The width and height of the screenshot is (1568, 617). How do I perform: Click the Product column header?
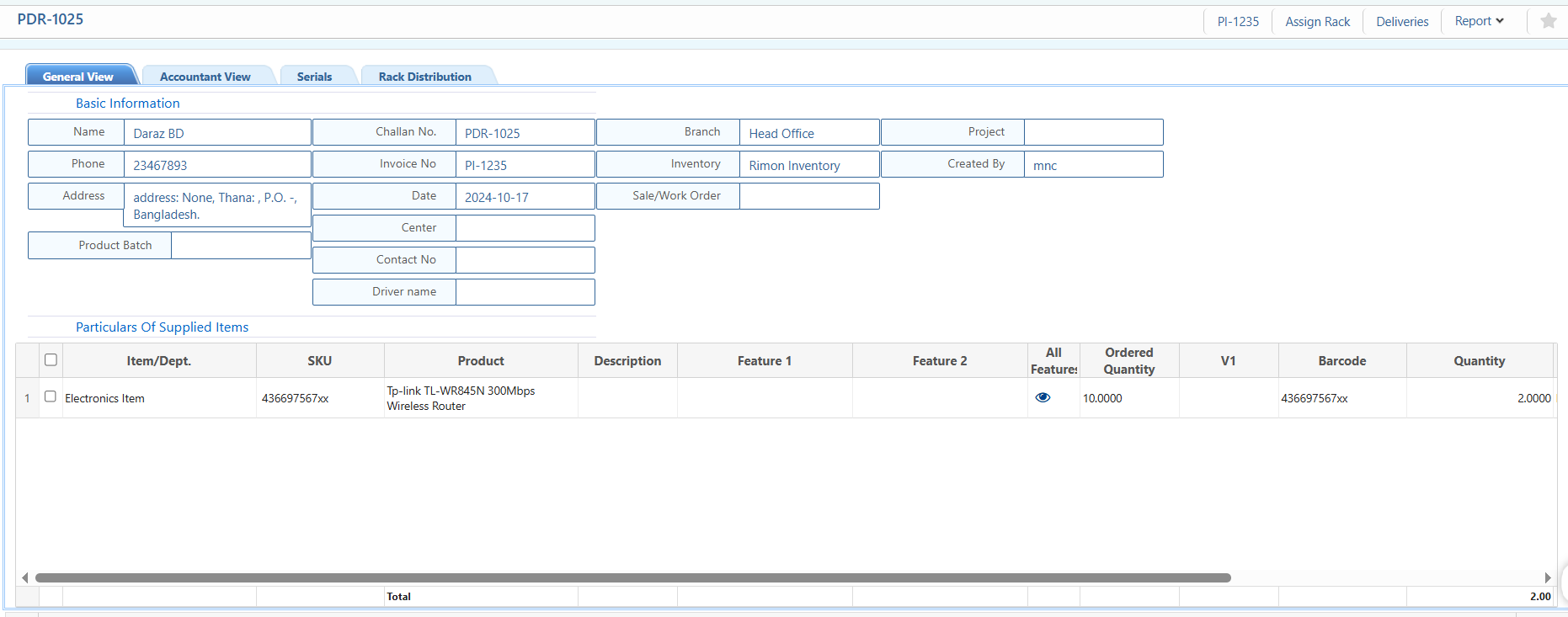click(481, 360)
